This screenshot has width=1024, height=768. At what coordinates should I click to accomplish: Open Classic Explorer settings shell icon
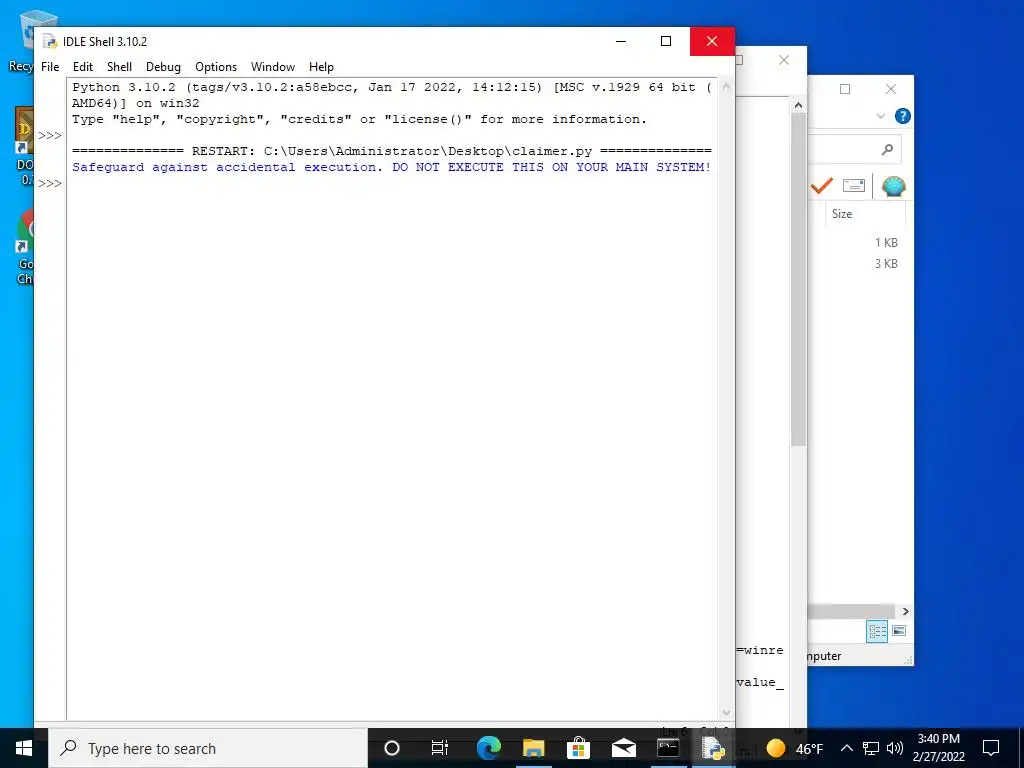[893, 186]
